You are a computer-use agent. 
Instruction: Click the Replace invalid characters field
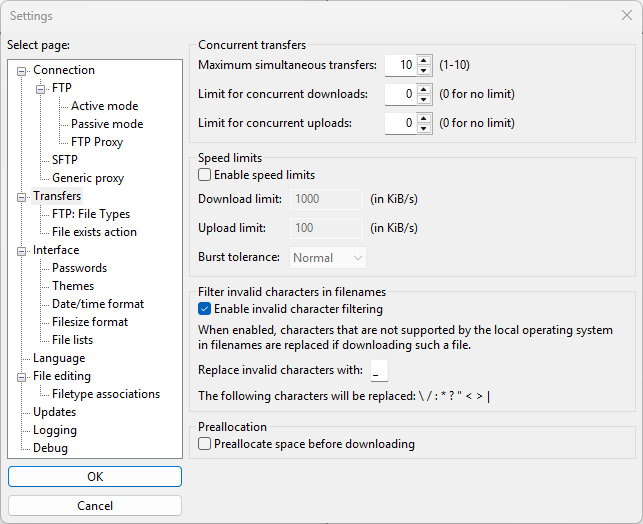point(378,371)
